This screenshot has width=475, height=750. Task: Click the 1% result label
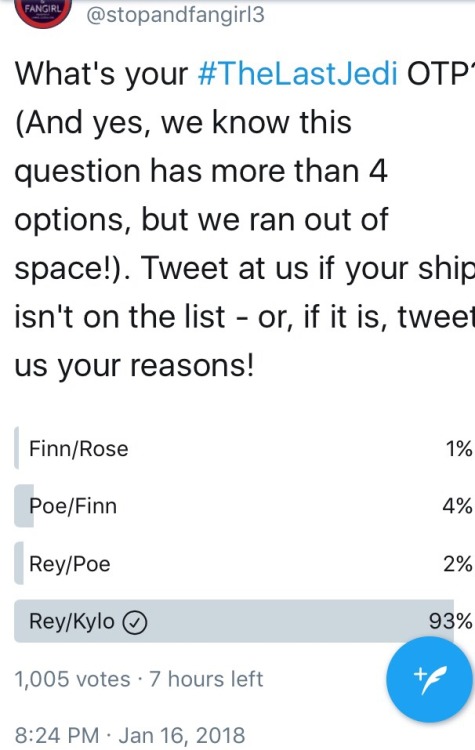pos(459,449)
